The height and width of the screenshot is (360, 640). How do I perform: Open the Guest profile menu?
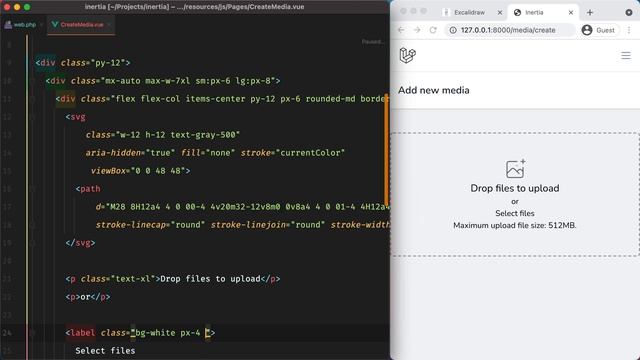pos(598,30)
